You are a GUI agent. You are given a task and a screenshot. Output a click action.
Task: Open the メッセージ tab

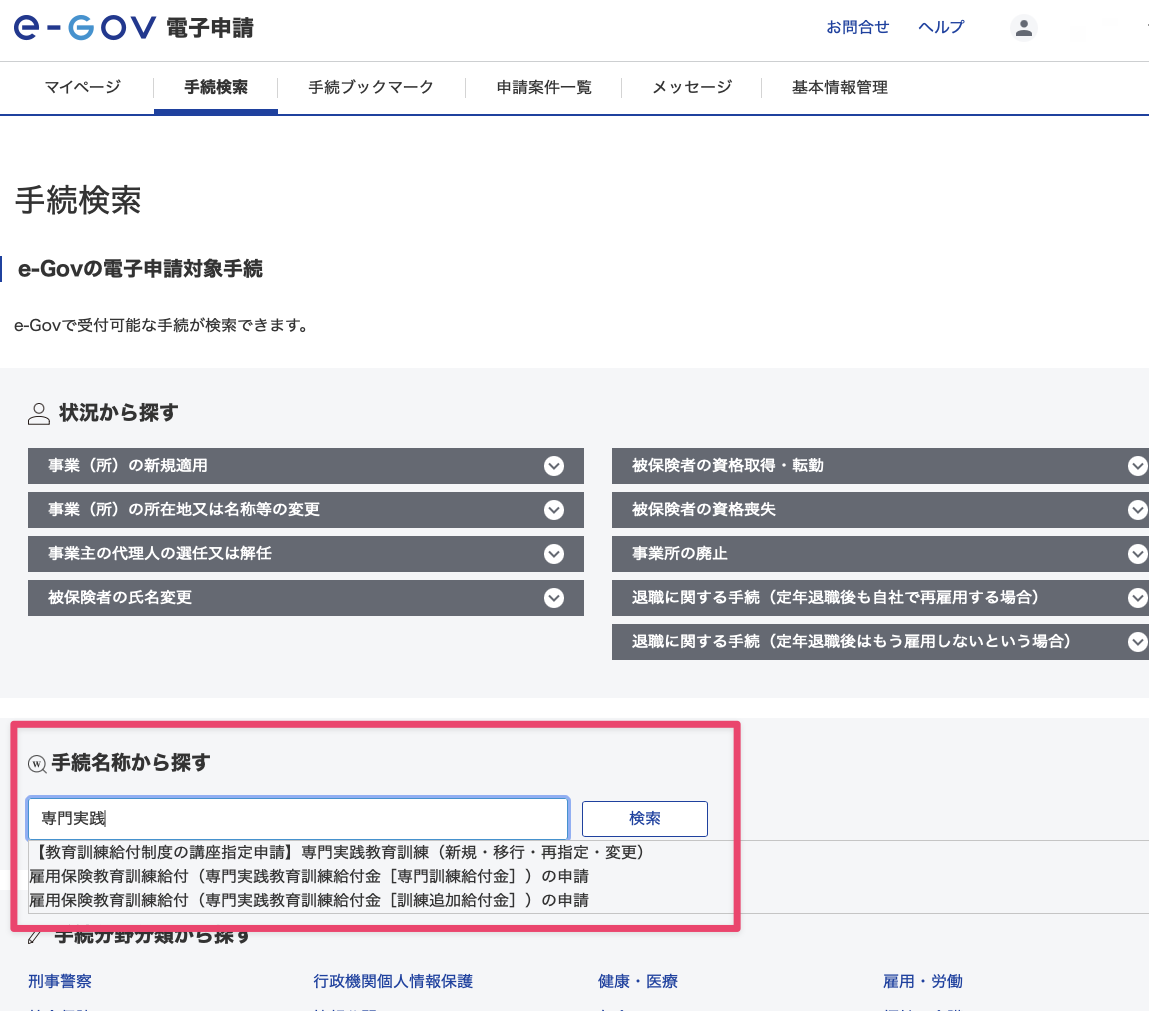point(690,88)
